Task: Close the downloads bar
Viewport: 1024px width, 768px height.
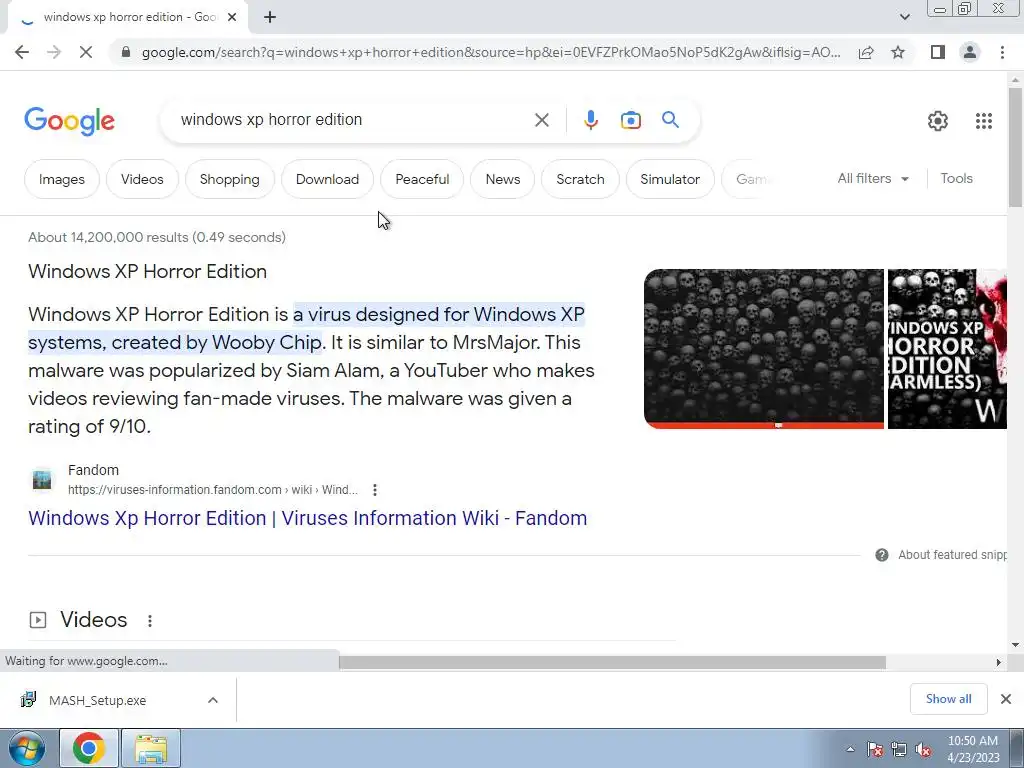Action: tap(1006, 699)
